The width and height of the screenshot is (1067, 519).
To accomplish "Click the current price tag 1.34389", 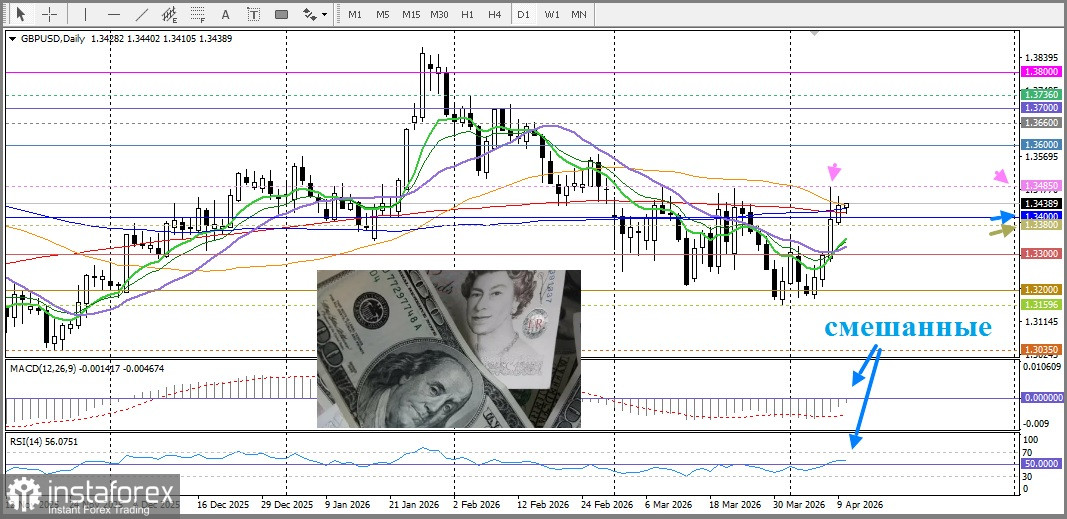I will [1042, 203].
